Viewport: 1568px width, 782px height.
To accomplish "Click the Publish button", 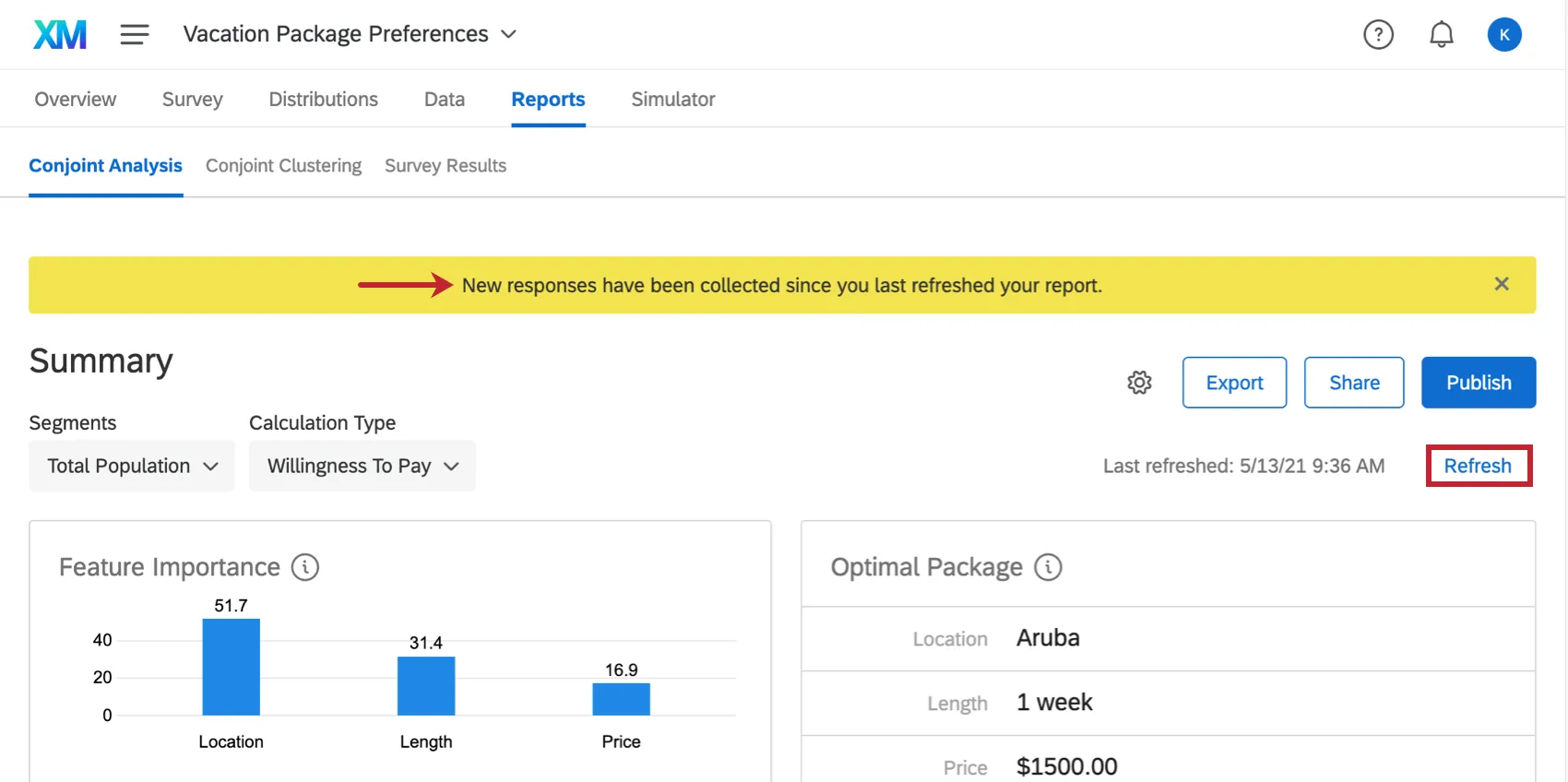I will 1478,383.
